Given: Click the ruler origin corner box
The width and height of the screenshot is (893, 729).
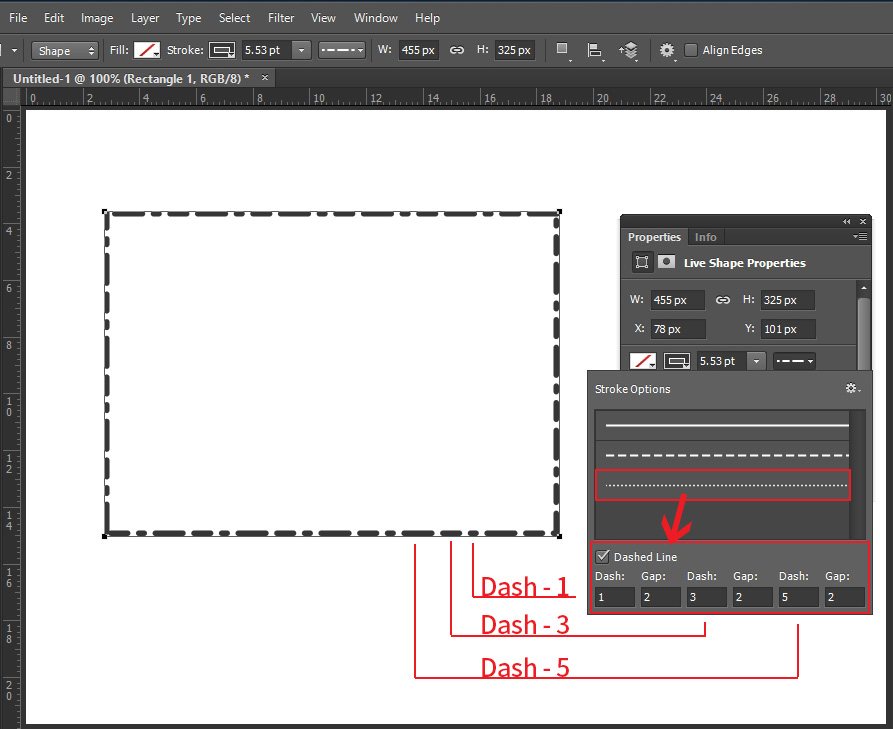Looking at the screenshot, I should click(11, 97).
